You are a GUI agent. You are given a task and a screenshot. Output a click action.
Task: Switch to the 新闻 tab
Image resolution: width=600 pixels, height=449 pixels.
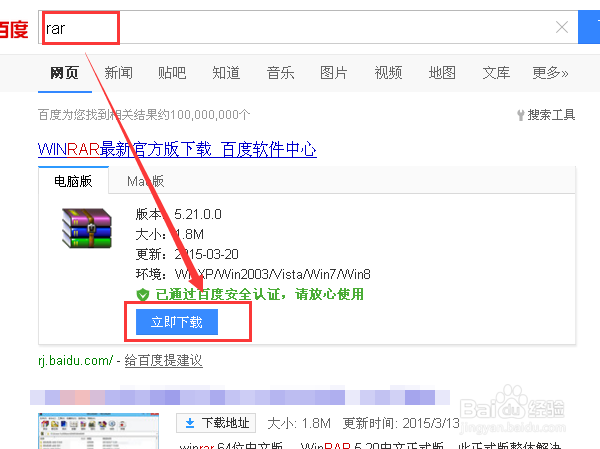coord(119,73)
